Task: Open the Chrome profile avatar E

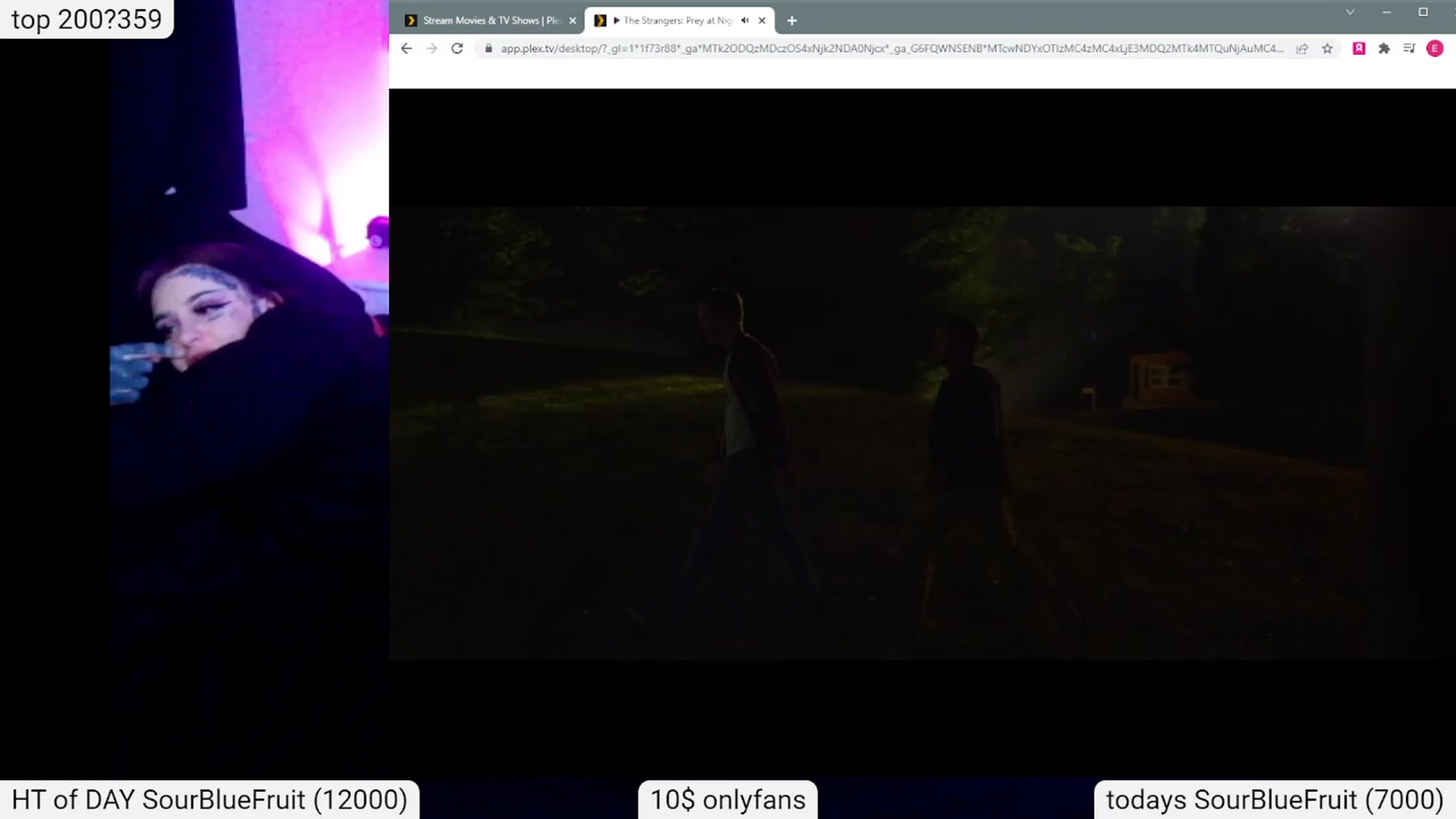Action: tap(1435, 49)
